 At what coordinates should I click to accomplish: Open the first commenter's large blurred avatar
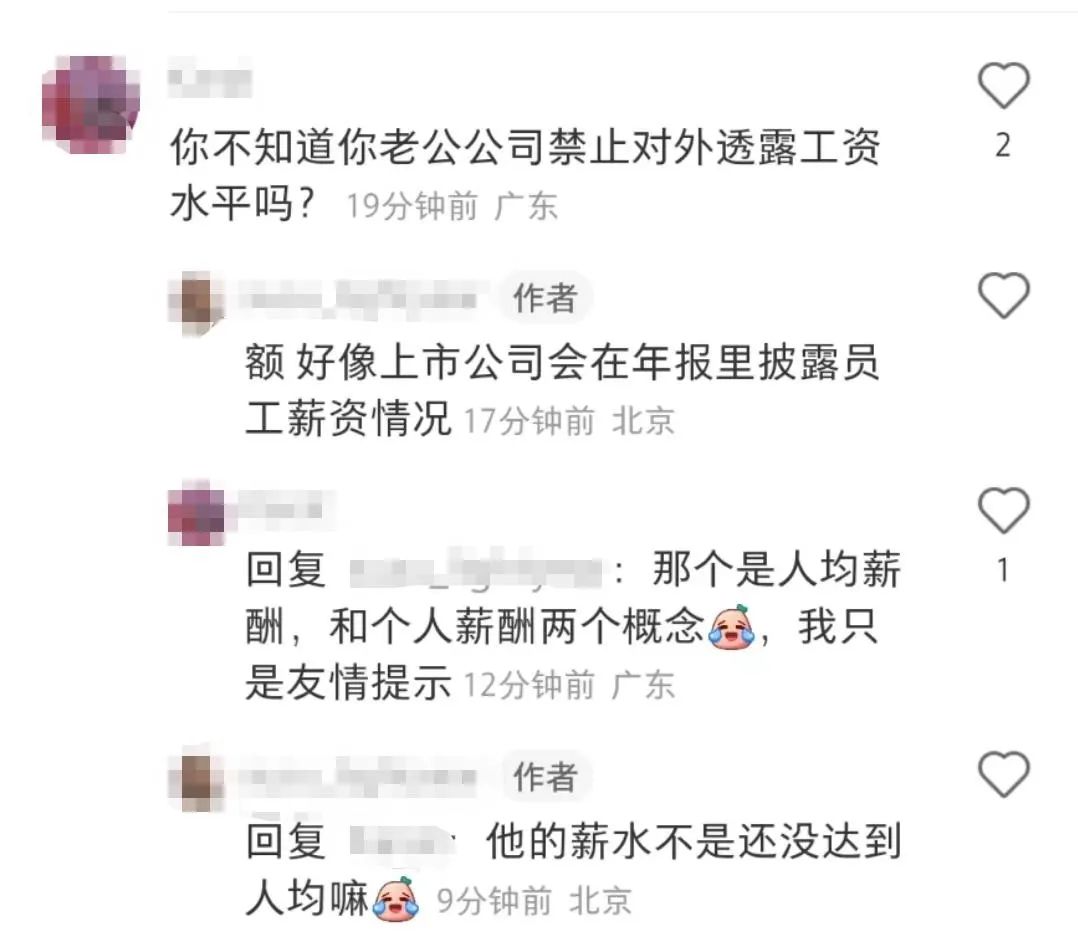click(x=91, y=105)
